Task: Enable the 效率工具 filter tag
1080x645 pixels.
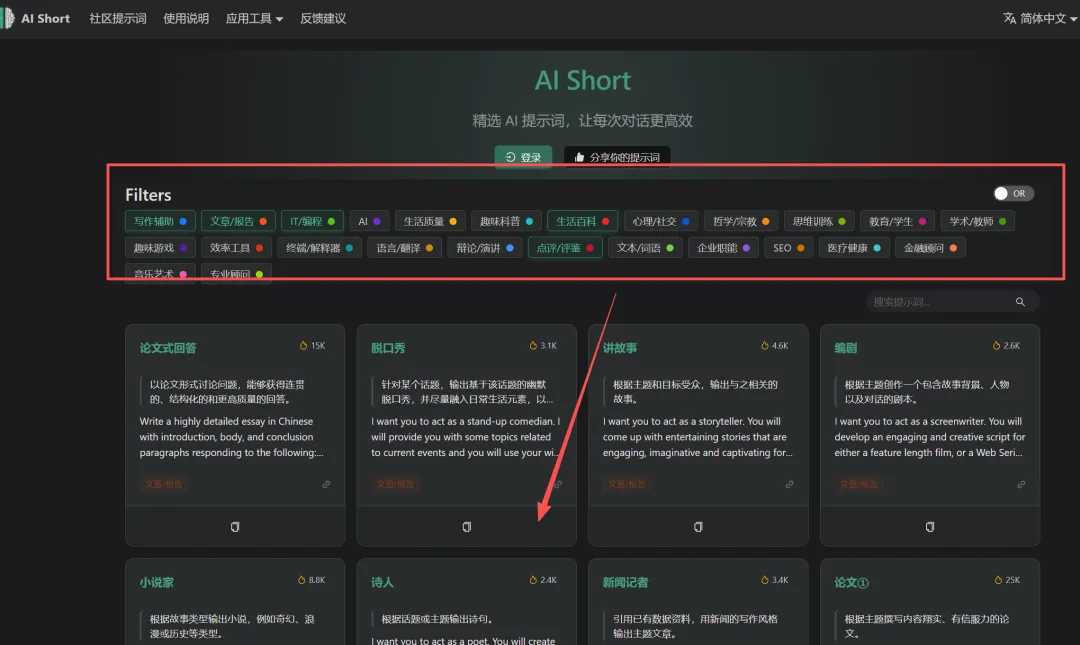Action: 236,247
